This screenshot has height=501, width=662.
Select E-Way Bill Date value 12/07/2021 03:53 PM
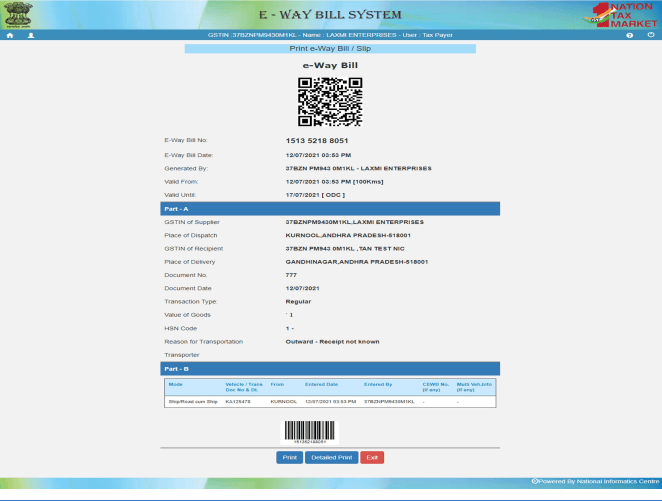(318, 155)
